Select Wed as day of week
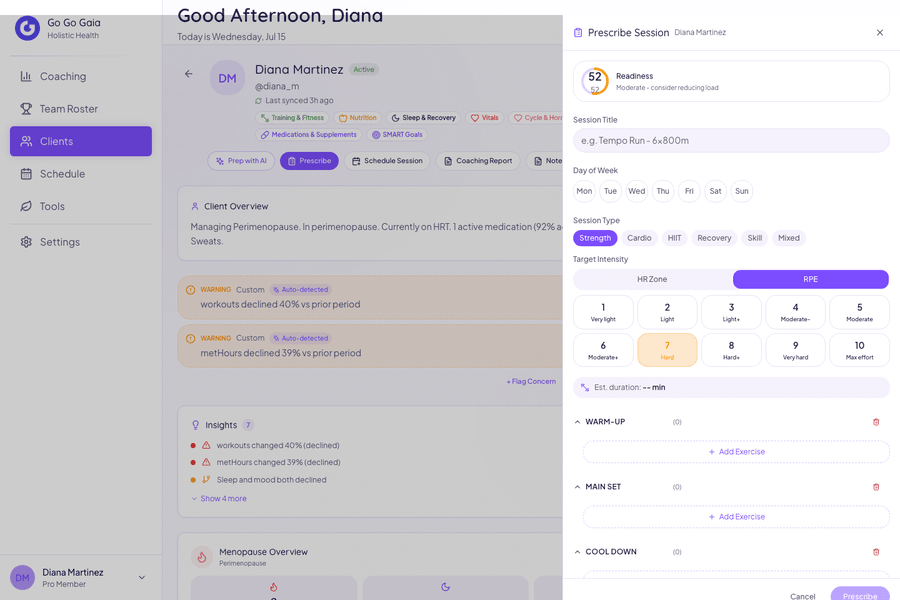900x600 pixels. [637, 191]
